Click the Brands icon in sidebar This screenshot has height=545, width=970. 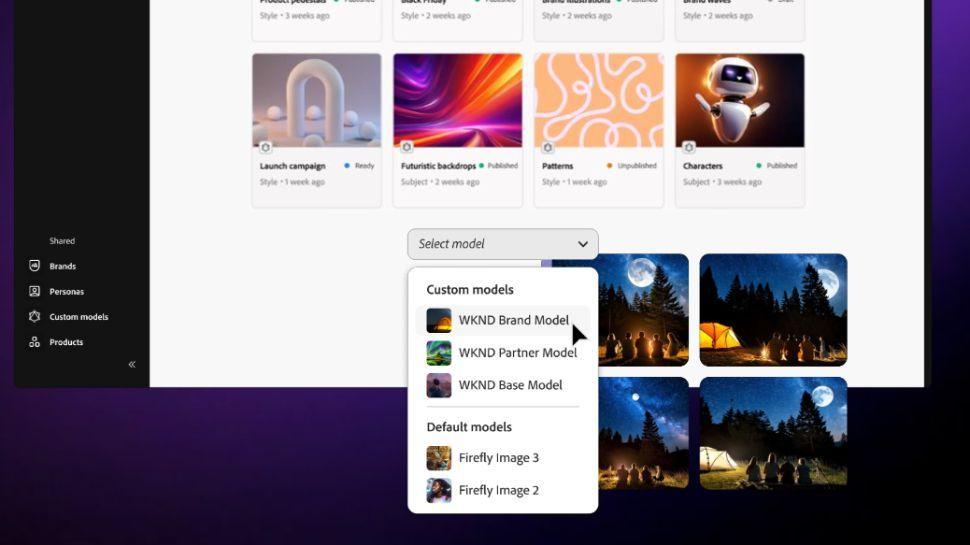point(34,266)
